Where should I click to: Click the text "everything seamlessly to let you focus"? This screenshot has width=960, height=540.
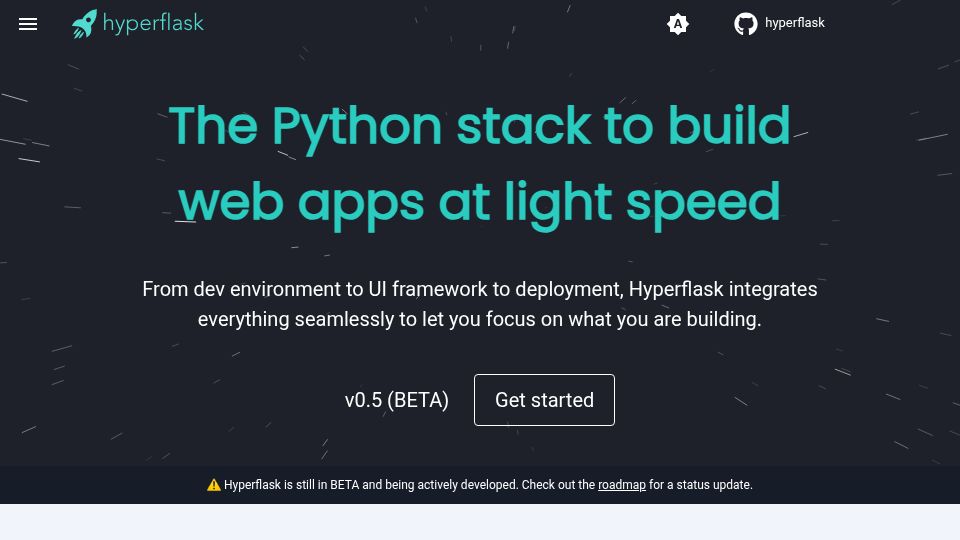(367, 320)
